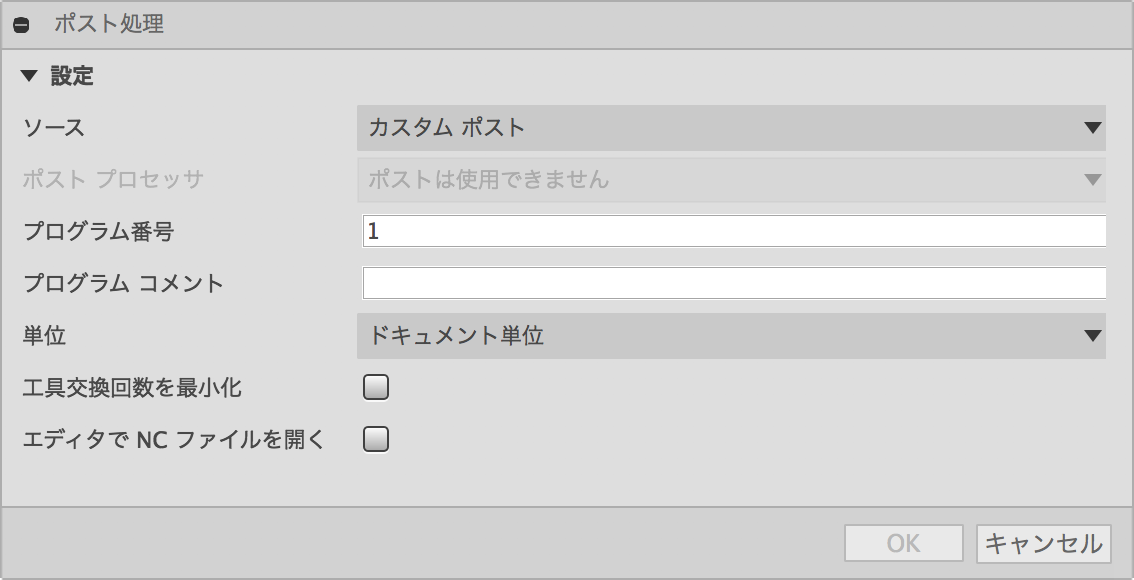Check エディタで NC ファイルを開く checkbox

click(375, 439)
